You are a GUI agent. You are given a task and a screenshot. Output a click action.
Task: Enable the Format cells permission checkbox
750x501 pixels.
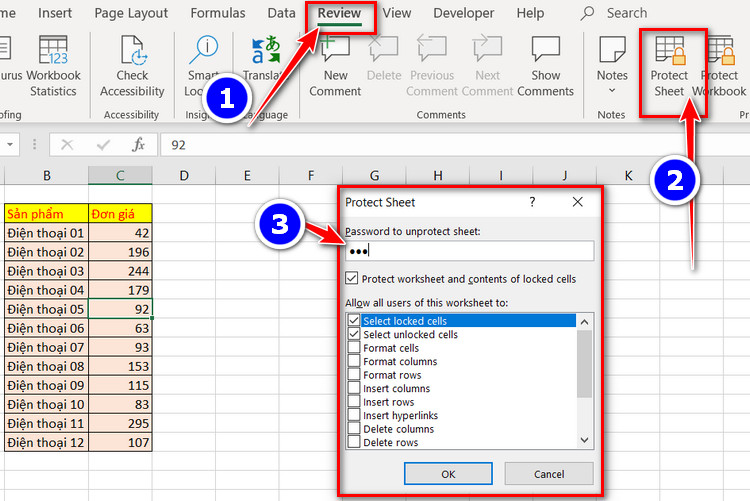[354, 348]
